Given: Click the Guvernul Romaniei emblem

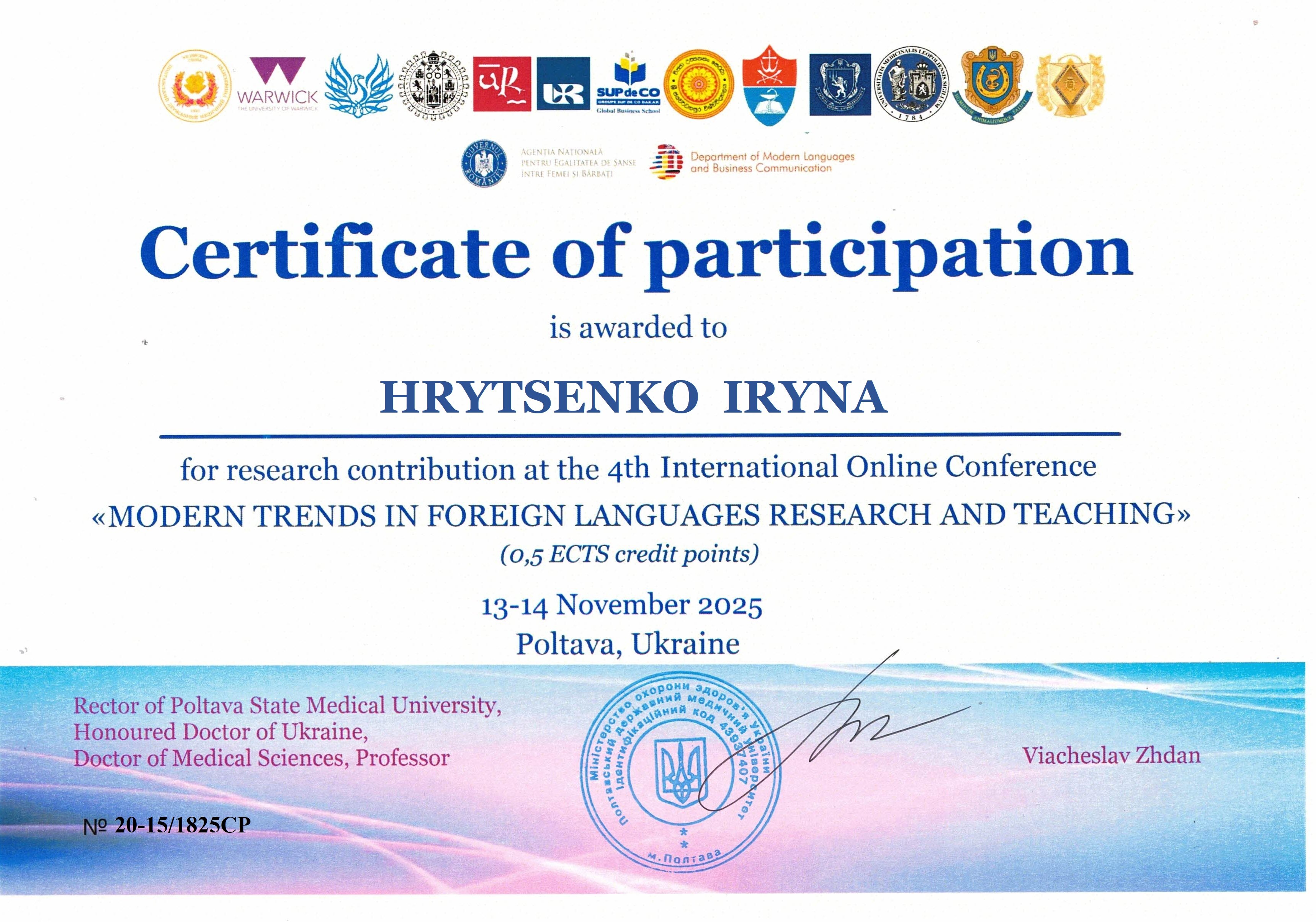Looking at the screenshot, I should coord(485,163).
